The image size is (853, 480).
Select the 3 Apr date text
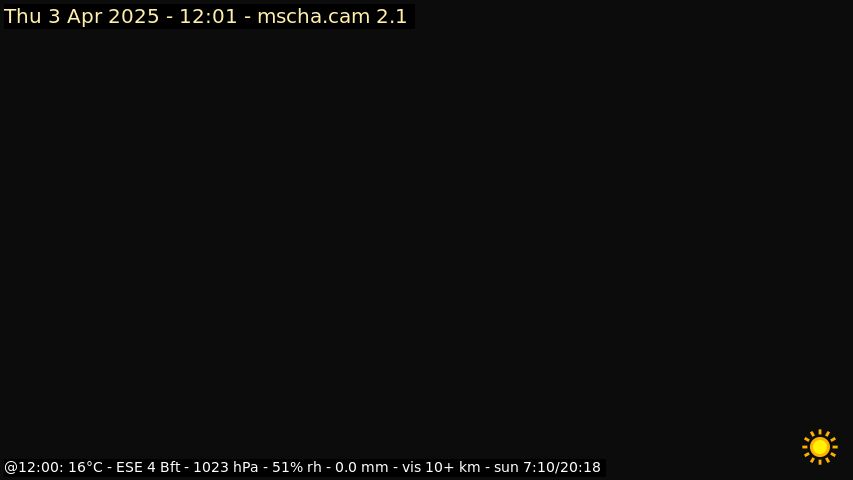point(75,16)
